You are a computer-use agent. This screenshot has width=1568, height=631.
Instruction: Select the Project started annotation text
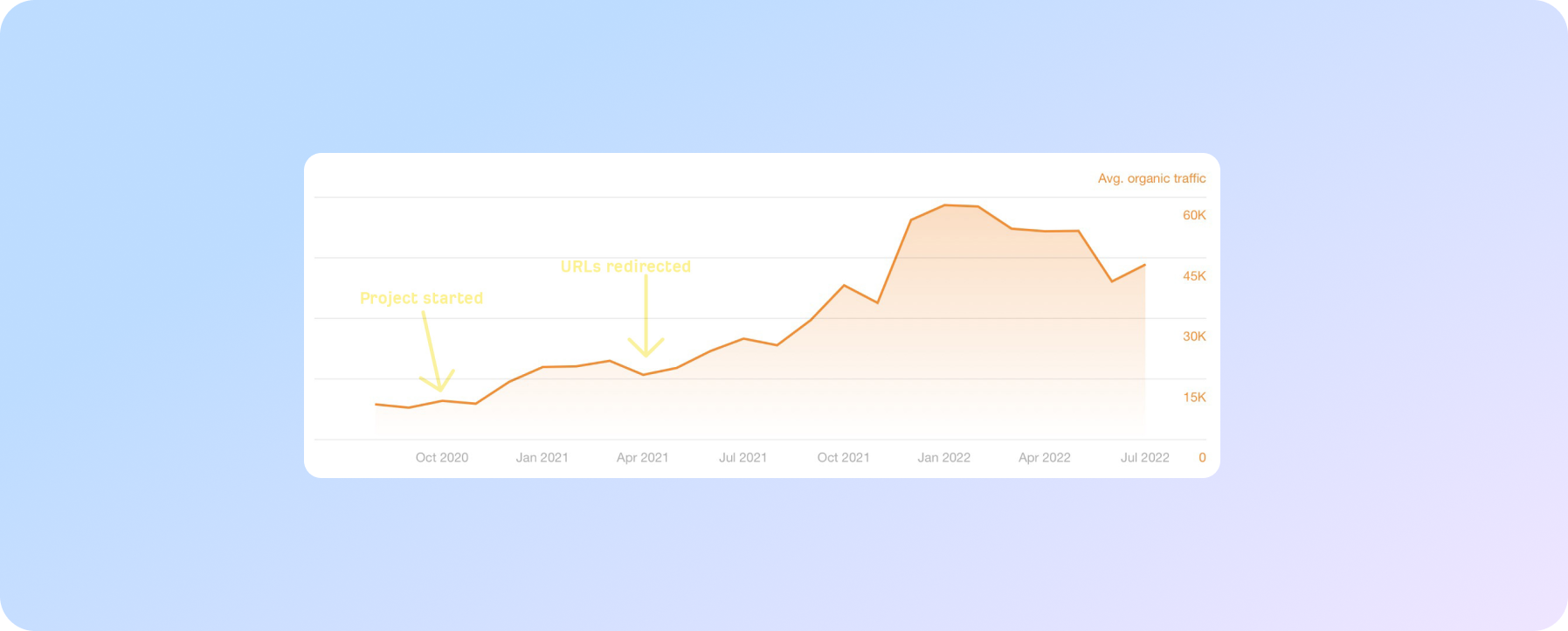tap(421, 298)
